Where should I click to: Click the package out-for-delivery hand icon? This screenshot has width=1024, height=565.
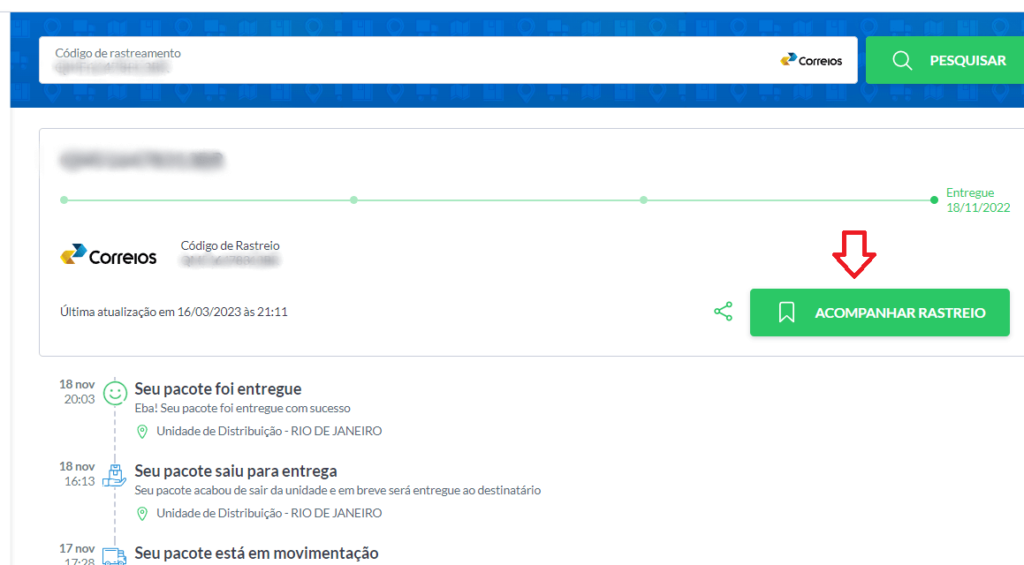pos(114,476)
